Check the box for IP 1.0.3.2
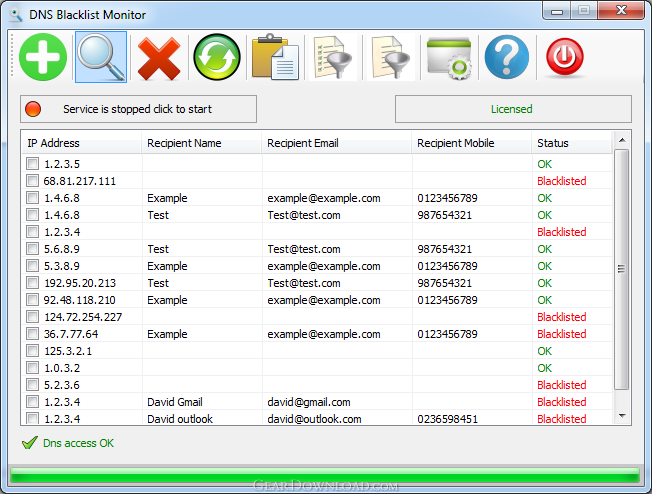Viewport: 652px width, 494px height. [x=32, y=368]
